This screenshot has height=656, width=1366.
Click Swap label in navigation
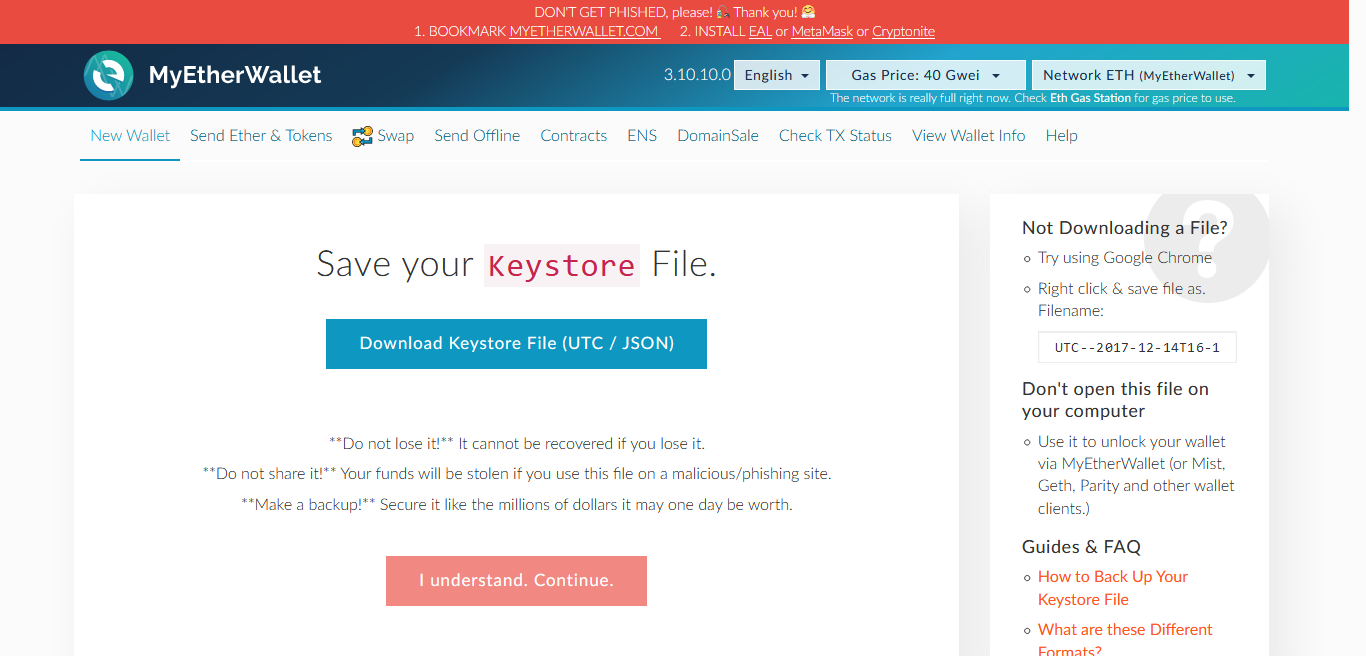coord(396,136)
